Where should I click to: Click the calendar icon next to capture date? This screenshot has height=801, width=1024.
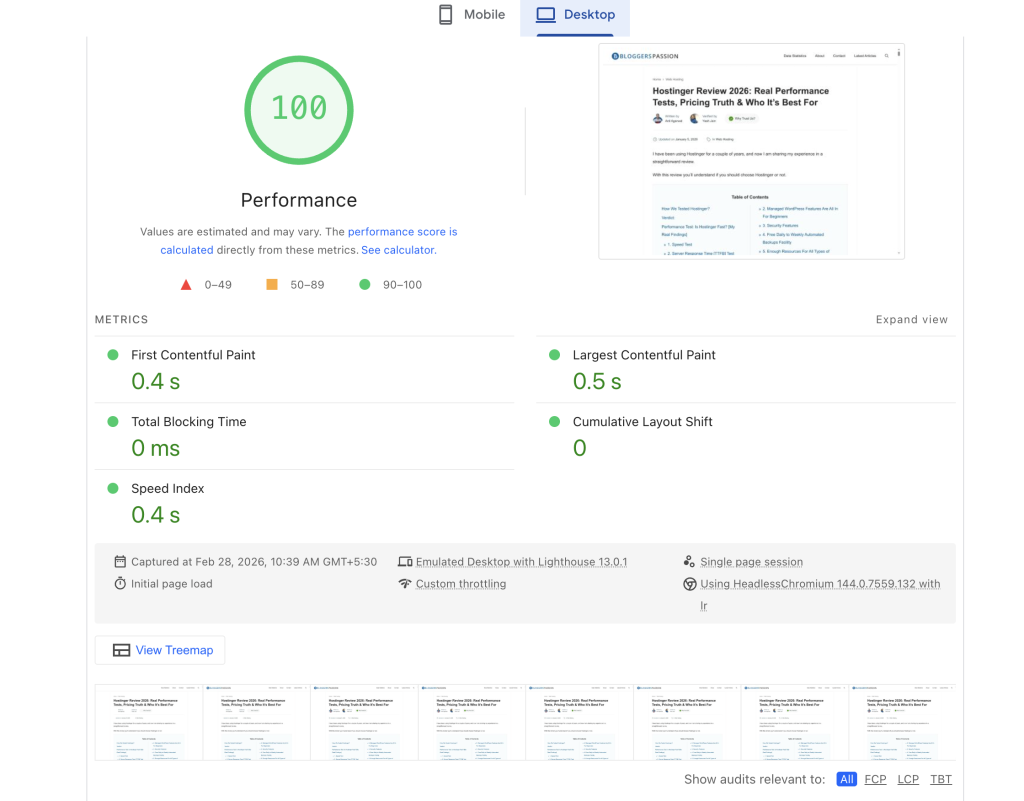(x=120, y=562)
